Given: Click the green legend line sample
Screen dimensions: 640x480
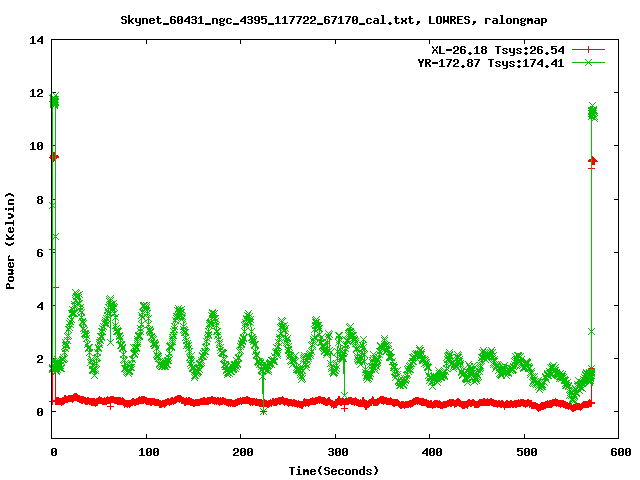Looking at the screenshot, I should coord(588,62).
